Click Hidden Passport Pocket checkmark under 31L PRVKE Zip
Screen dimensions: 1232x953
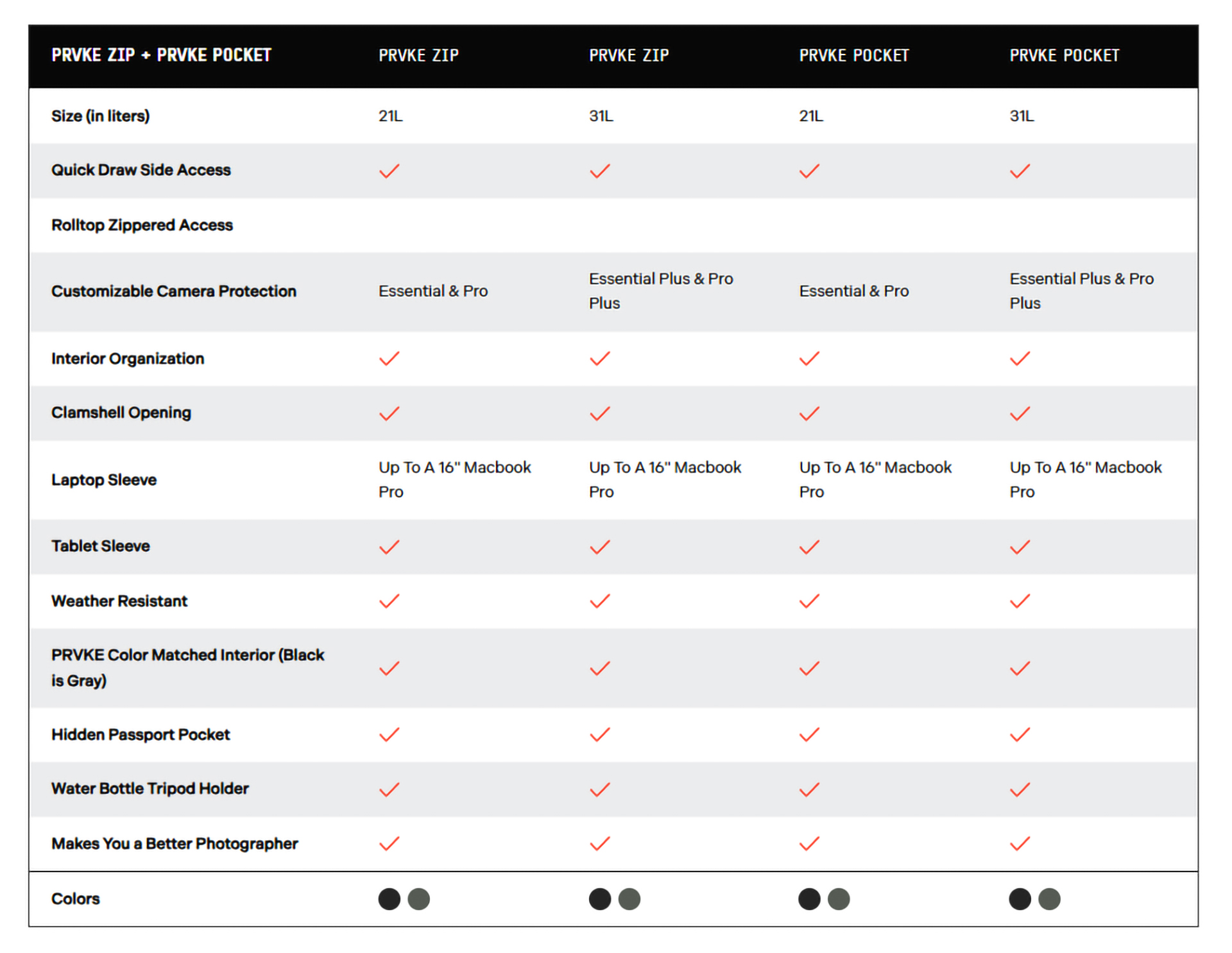tap(599, 735)
